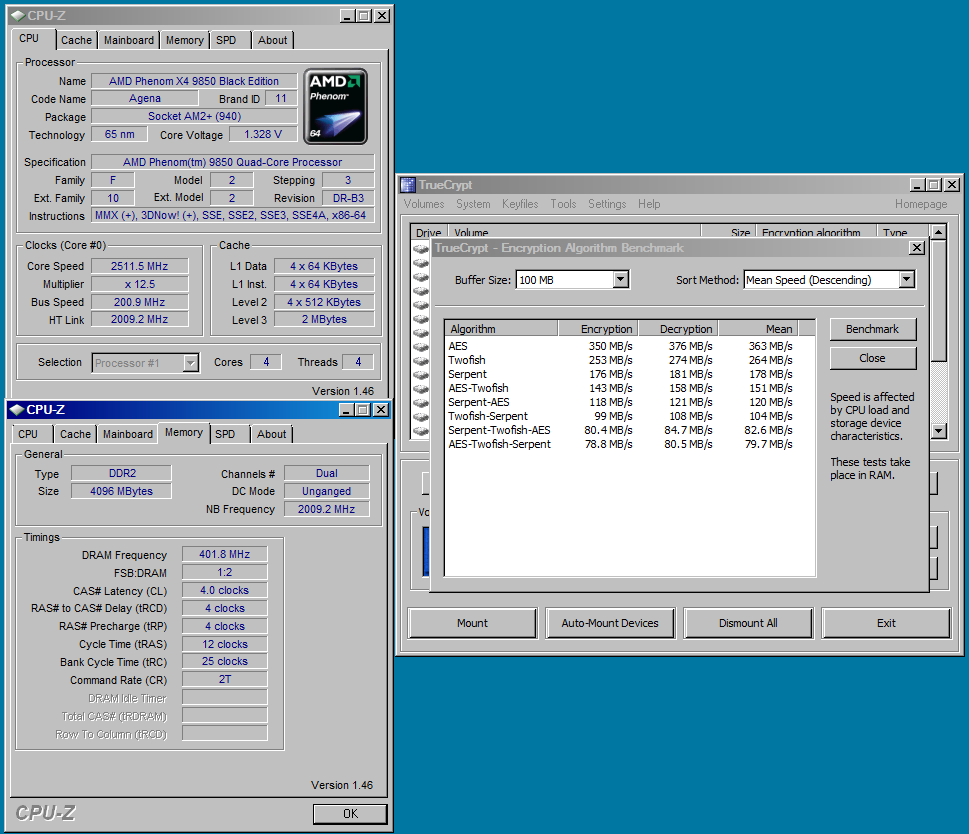Image resolution: width=969 pixels, height=834 pixels.
Task: Open the Buffer Size dropdown
Action: coord(621,280)
